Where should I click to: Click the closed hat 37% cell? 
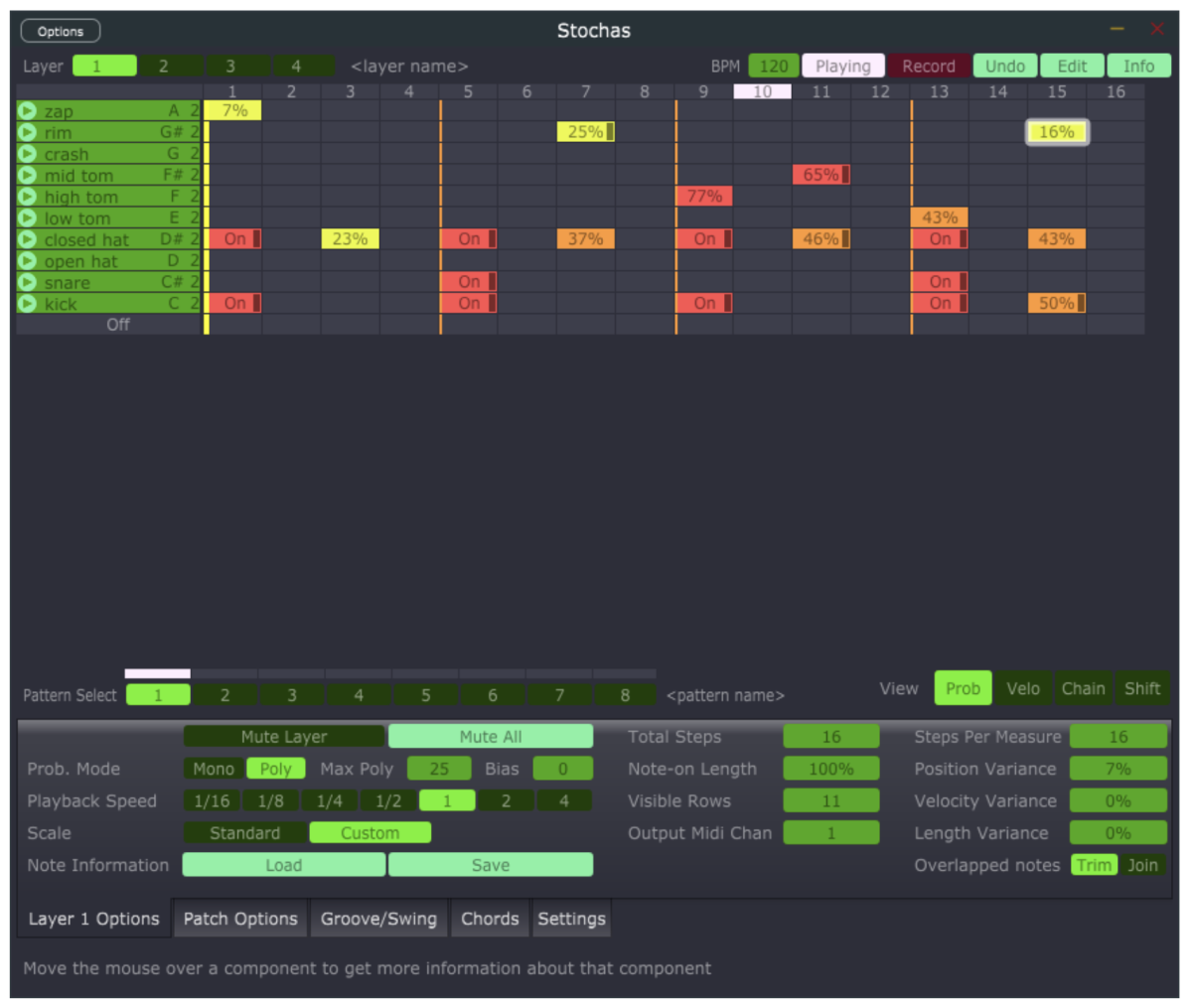586,238
